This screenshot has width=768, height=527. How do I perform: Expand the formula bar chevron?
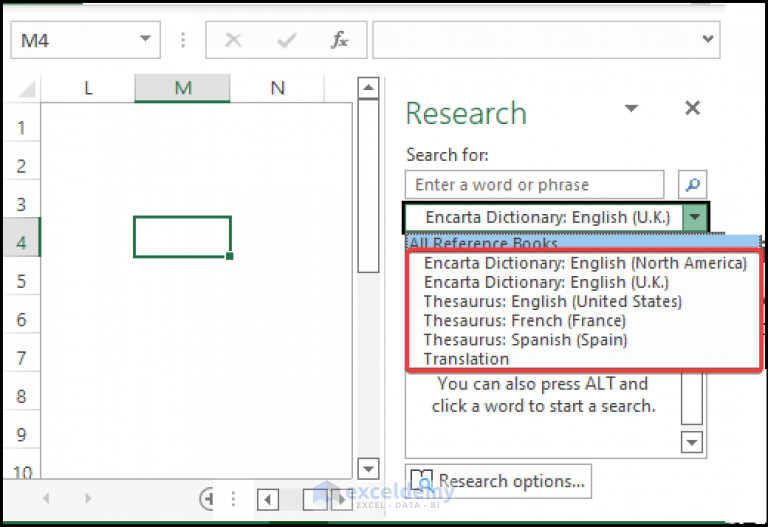click(x=708, y=39)
